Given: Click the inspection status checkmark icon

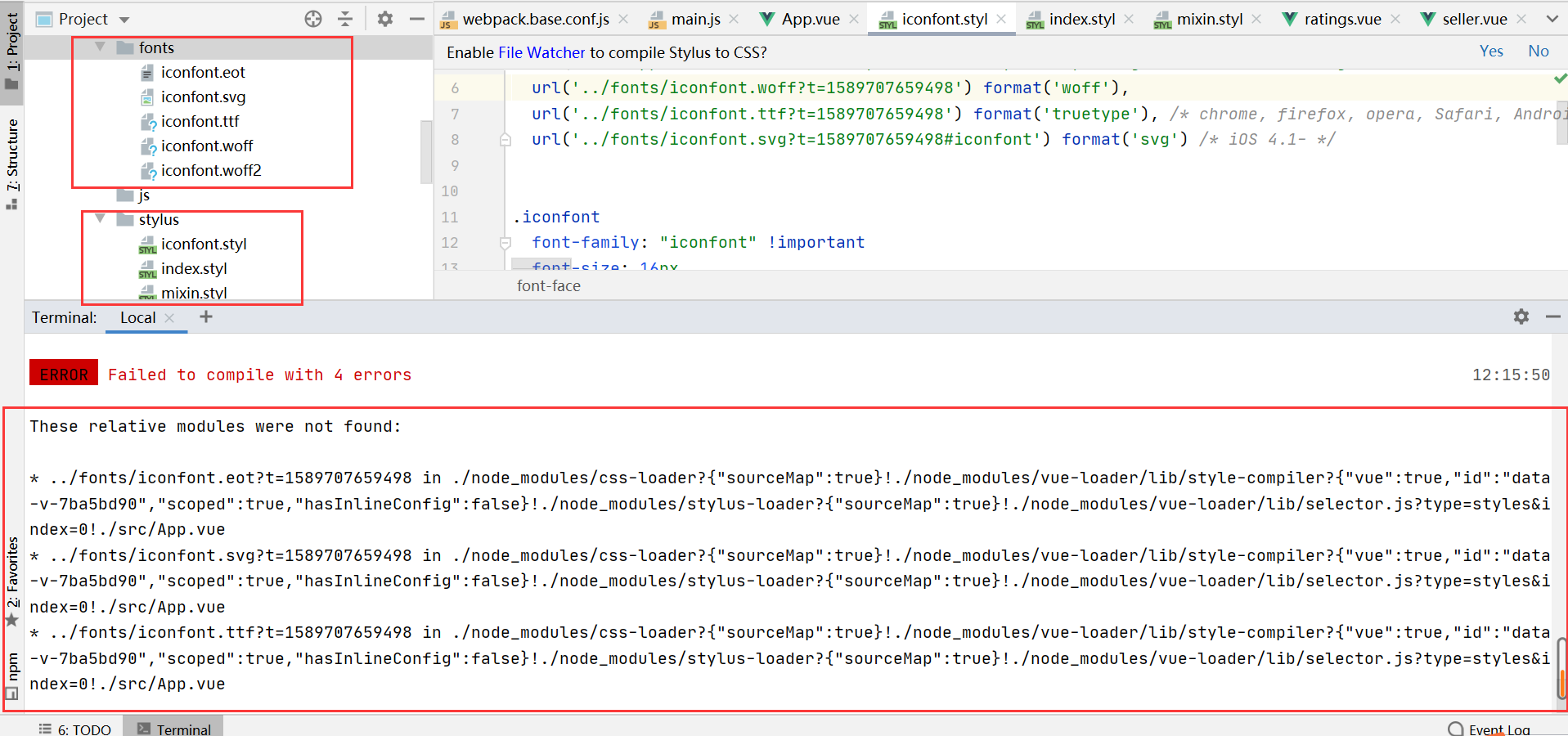Looking at the screenshot, I should click(x=1561, y=79).
